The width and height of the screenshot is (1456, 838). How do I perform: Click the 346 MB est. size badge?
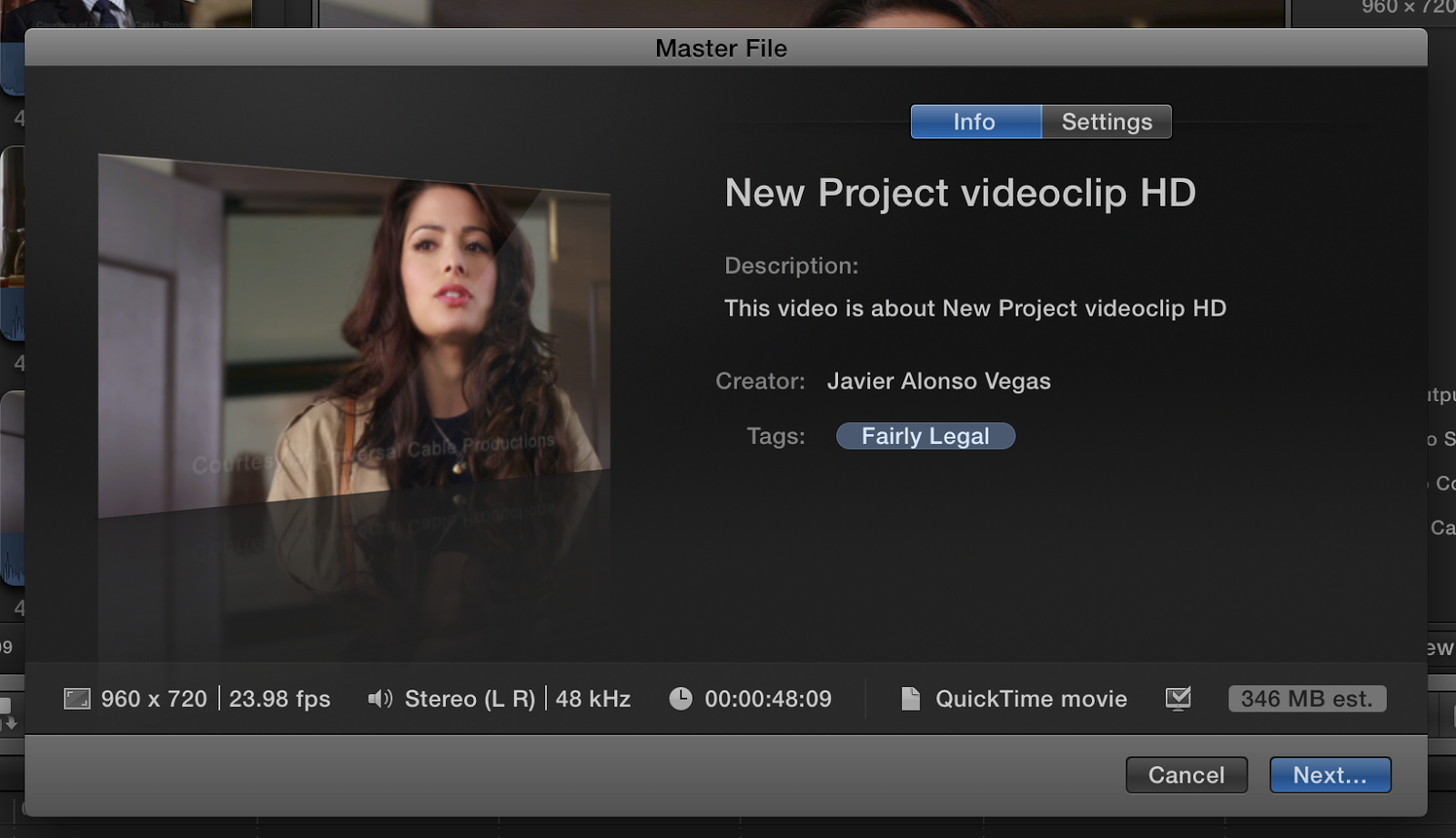pyautogui.click(x=1307, y=699)
